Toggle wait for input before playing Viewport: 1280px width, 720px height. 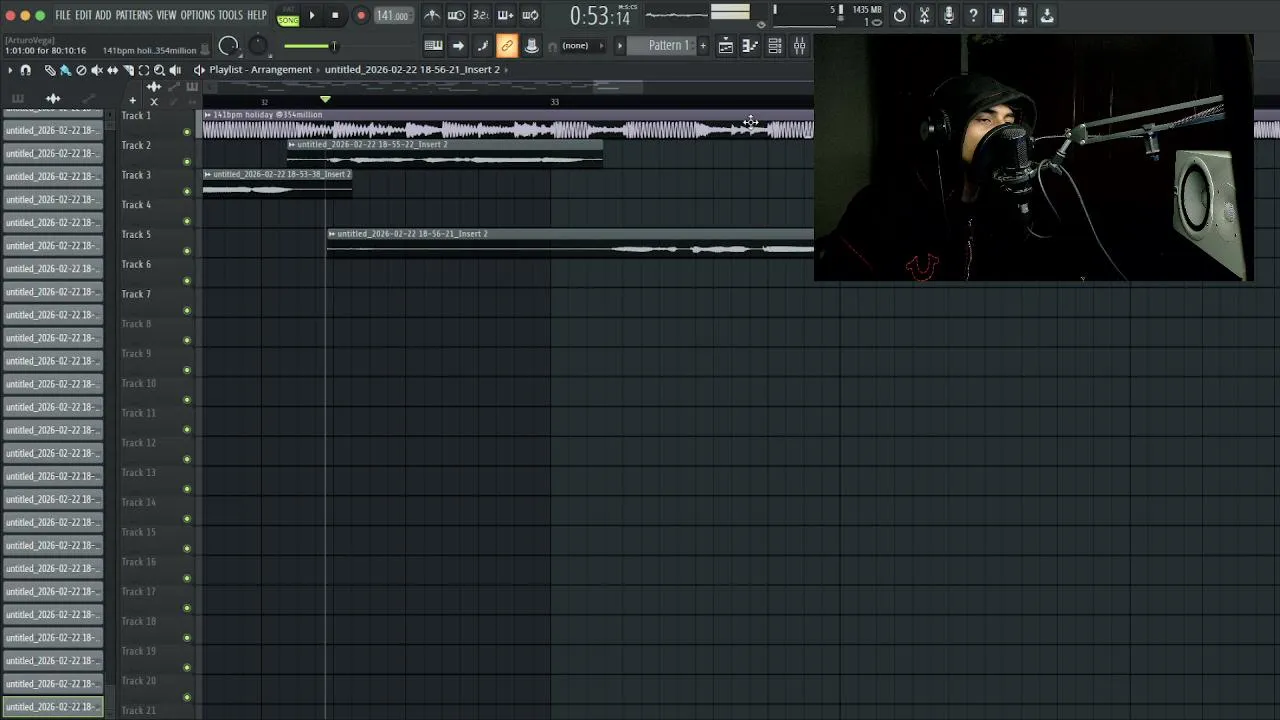coord(456,15)
